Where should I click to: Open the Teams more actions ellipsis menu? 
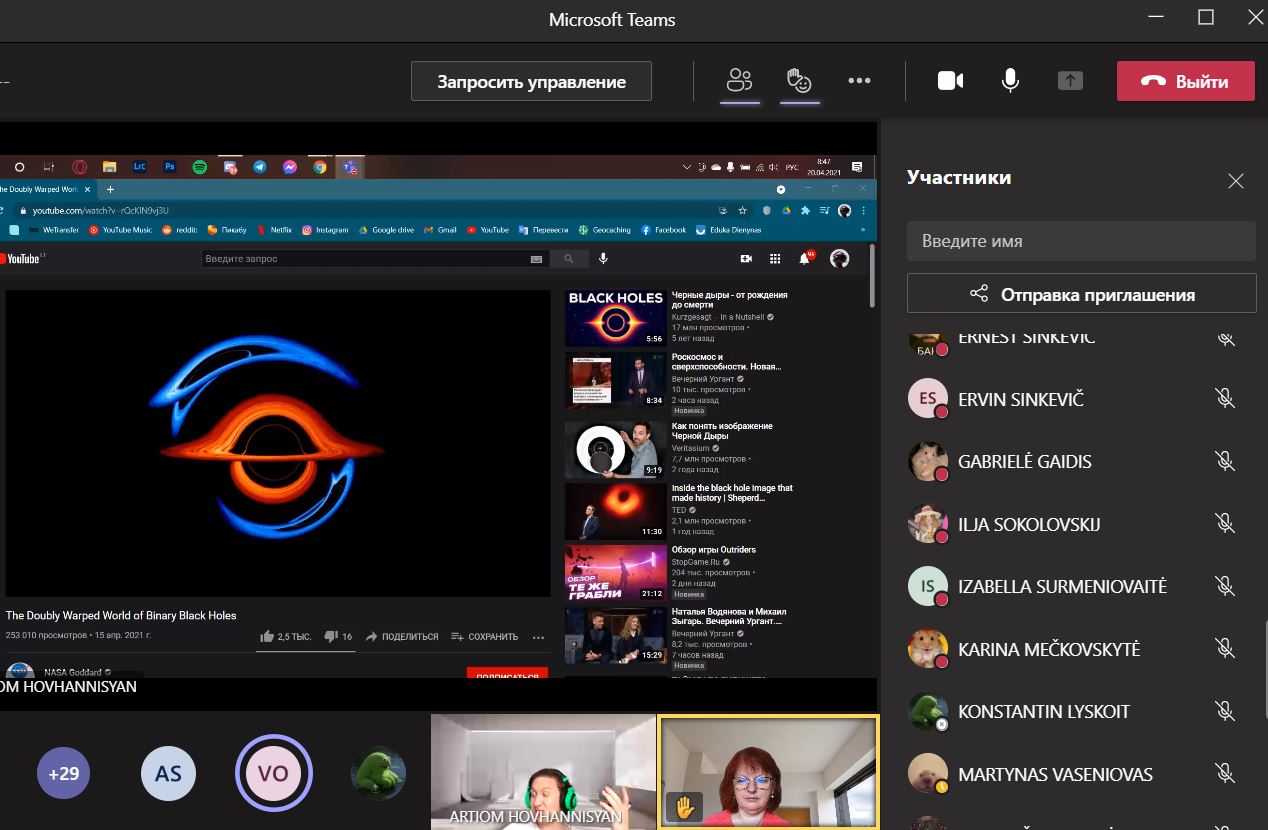(859, 81)
